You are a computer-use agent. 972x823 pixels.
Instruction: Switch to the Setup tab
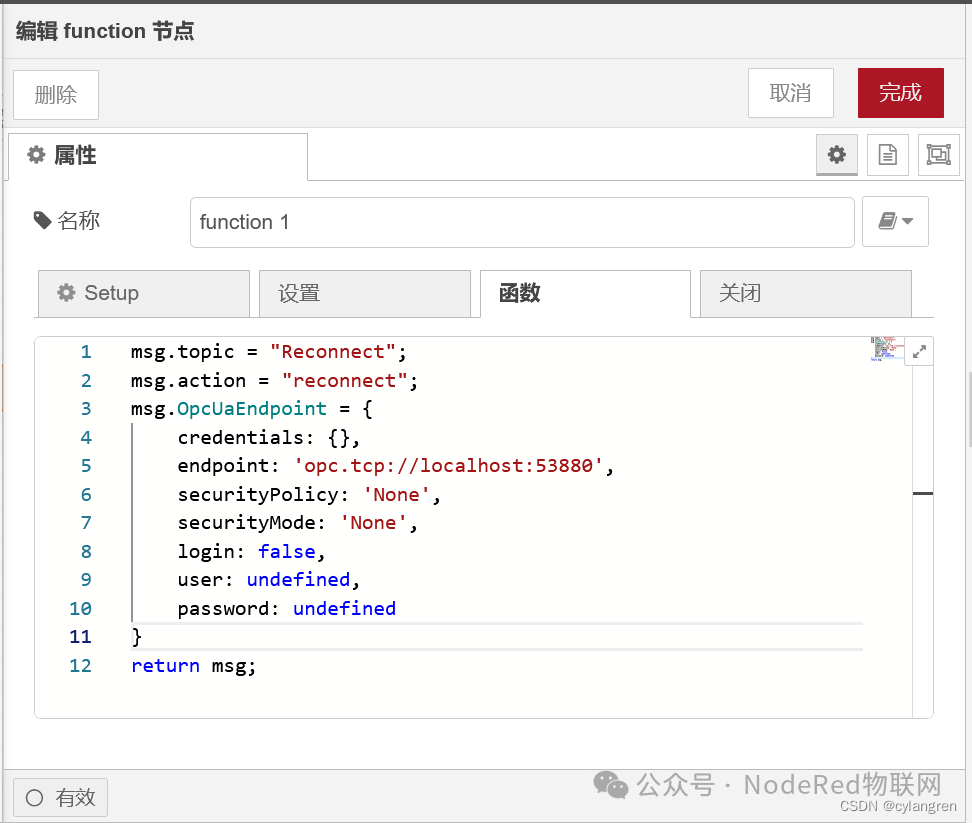point(143,293)
